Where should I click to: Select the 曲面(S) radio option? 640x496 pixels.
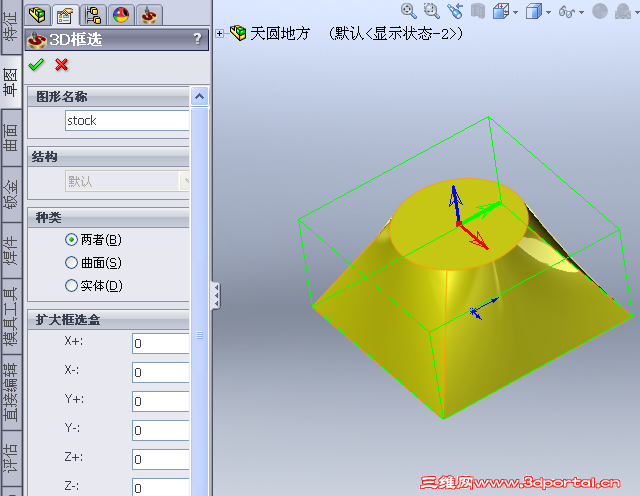[x=71, y=262]
